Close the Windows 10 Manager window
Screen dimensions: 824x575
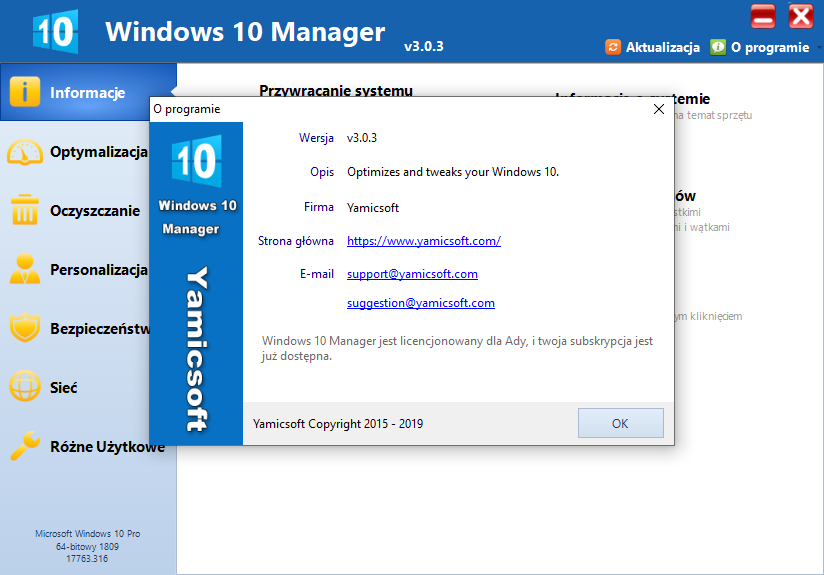coord(800,16)
